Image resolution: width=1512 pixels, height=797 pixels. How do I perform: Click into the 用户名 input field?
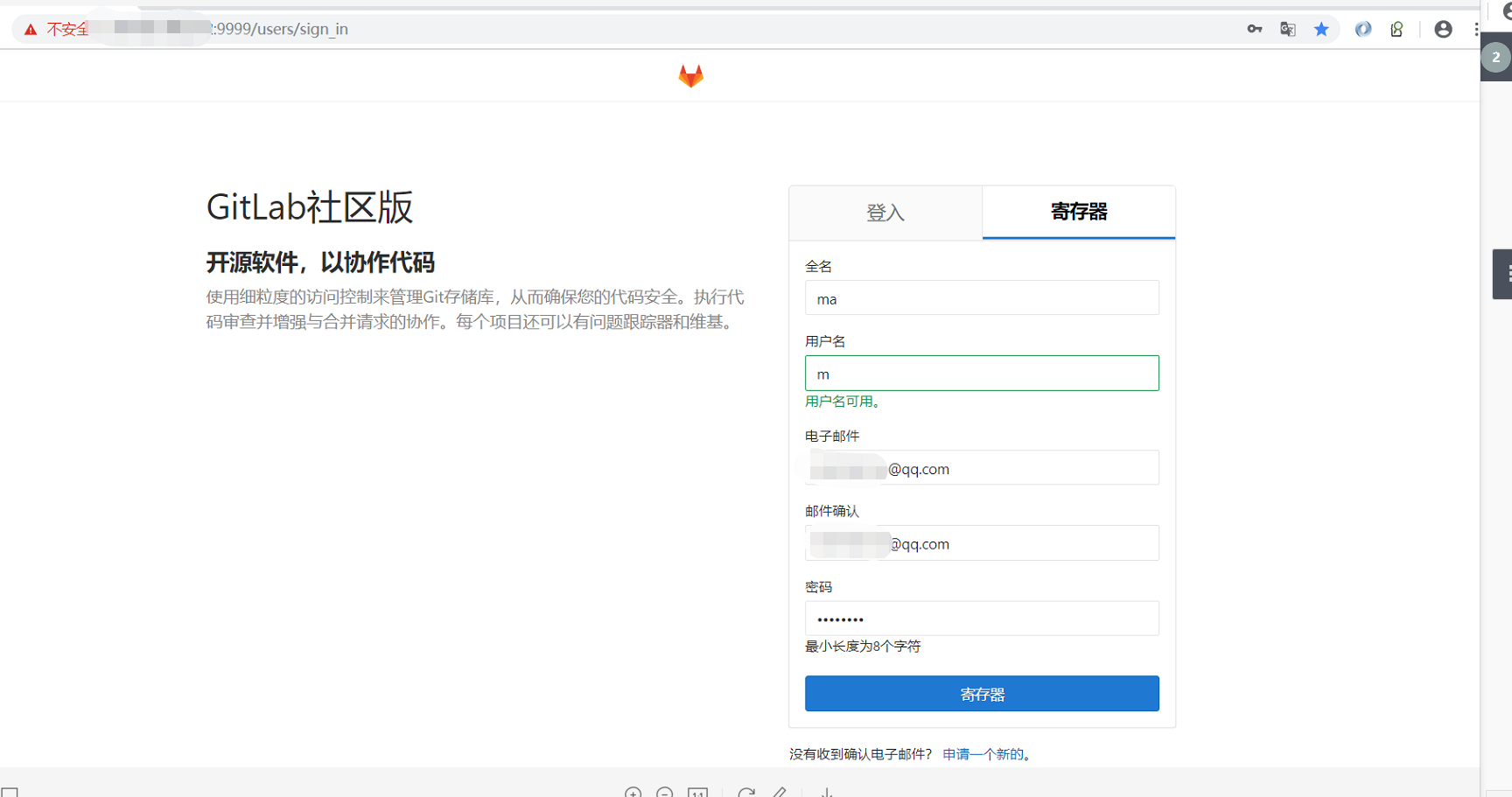click(x=982, y=374)
